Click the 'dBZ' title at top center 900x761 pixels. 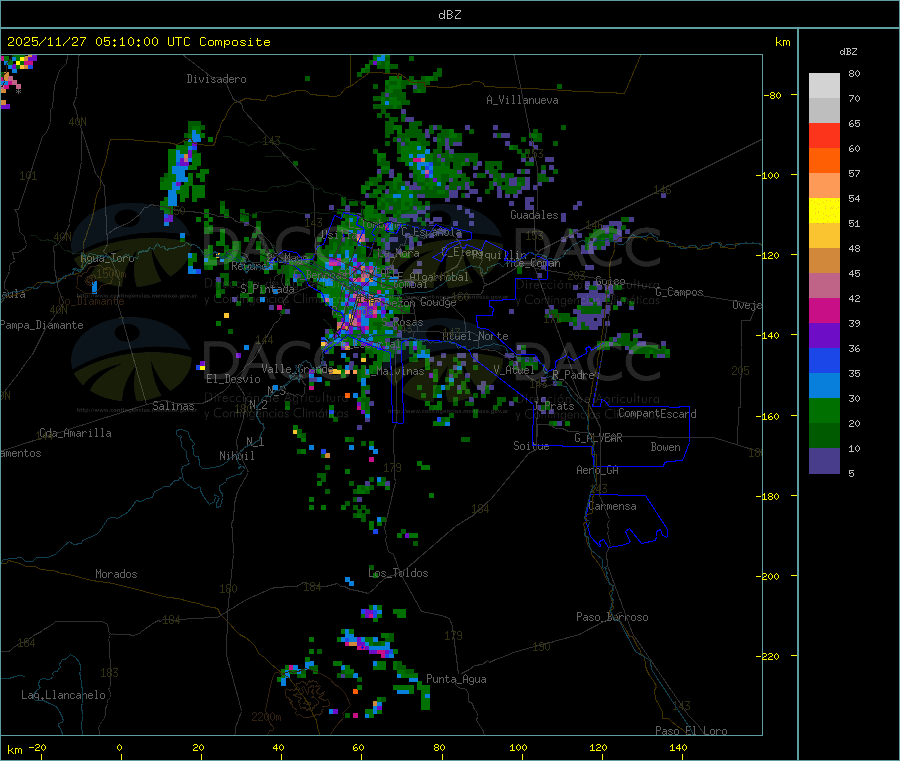pyautogui.click(x=449, y=15)
